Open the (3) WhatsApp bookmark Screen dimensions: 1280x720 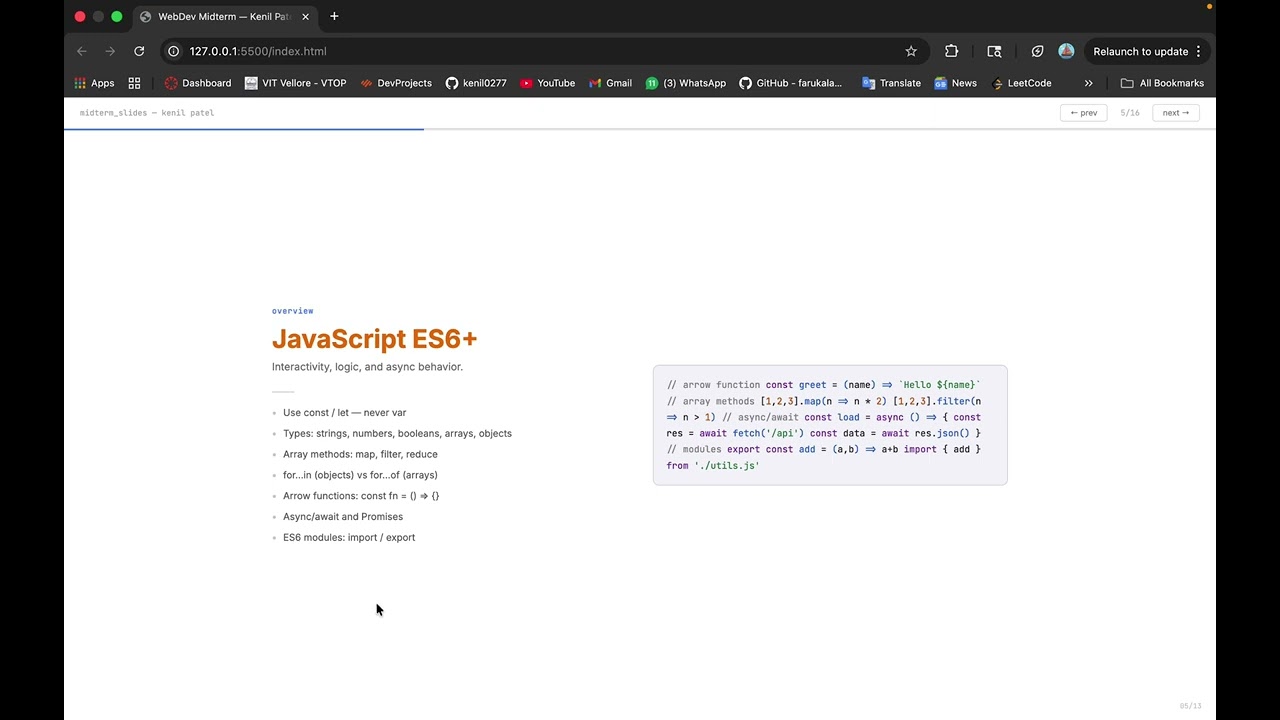[685, 83]
